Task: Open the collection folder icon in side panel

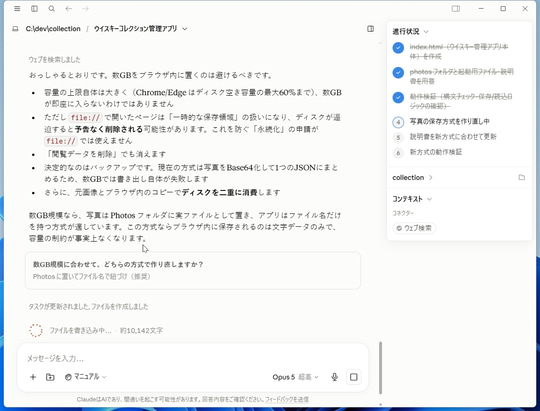Action: 522,177
